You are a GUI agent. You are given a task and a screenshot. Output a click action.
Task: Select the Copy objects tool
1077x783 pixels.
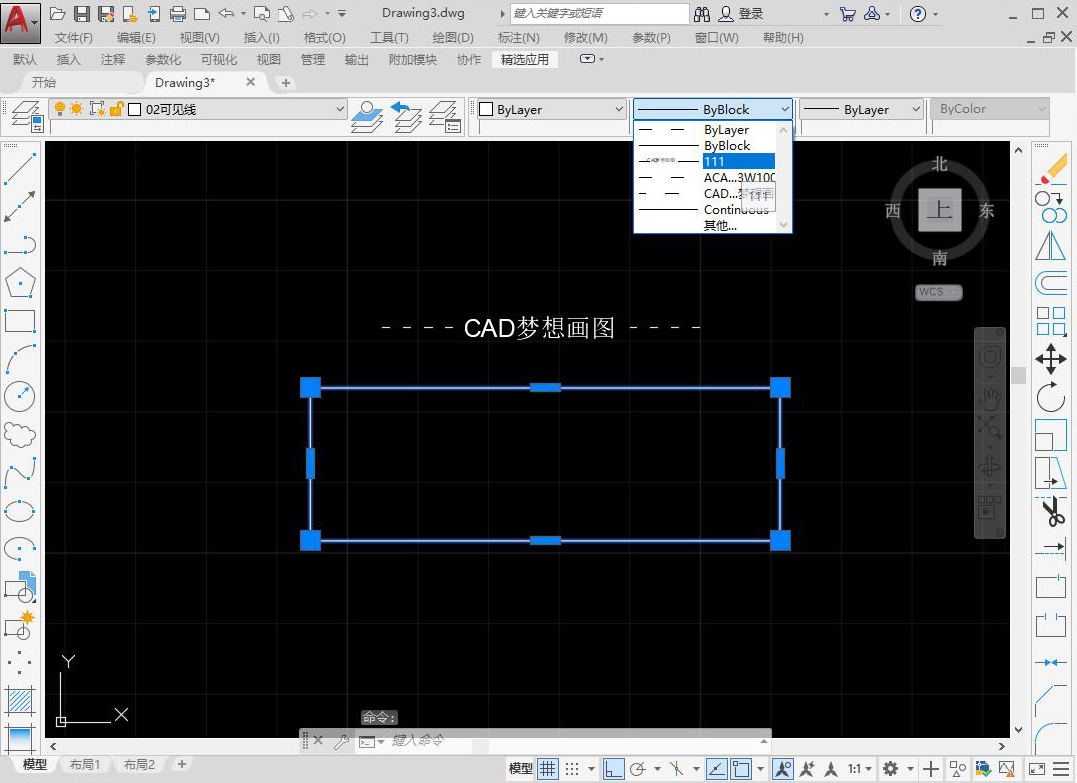click(x=1050, y=207)
